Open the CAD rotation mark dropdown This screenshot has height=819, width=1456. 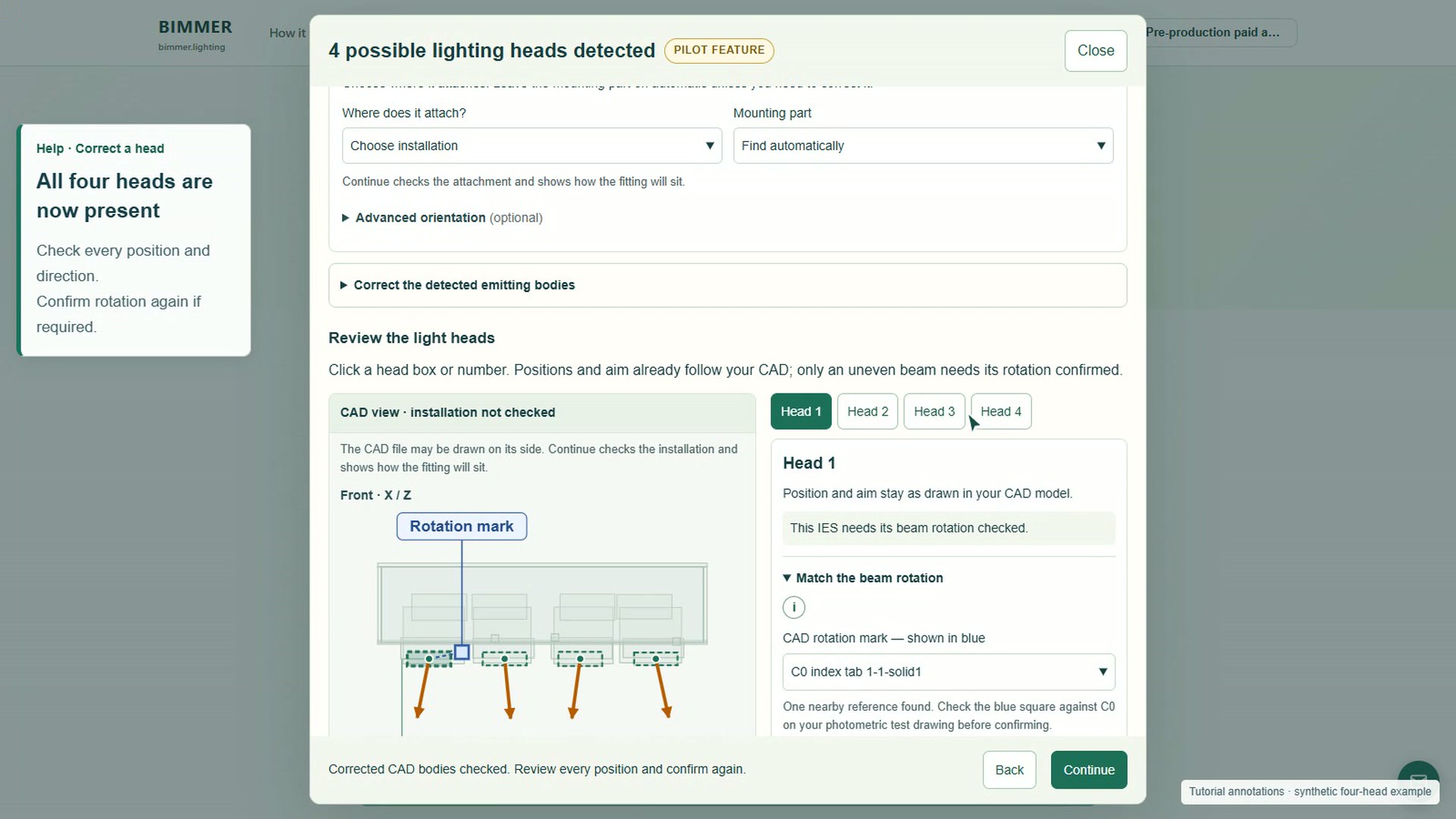tap(949, 672)
